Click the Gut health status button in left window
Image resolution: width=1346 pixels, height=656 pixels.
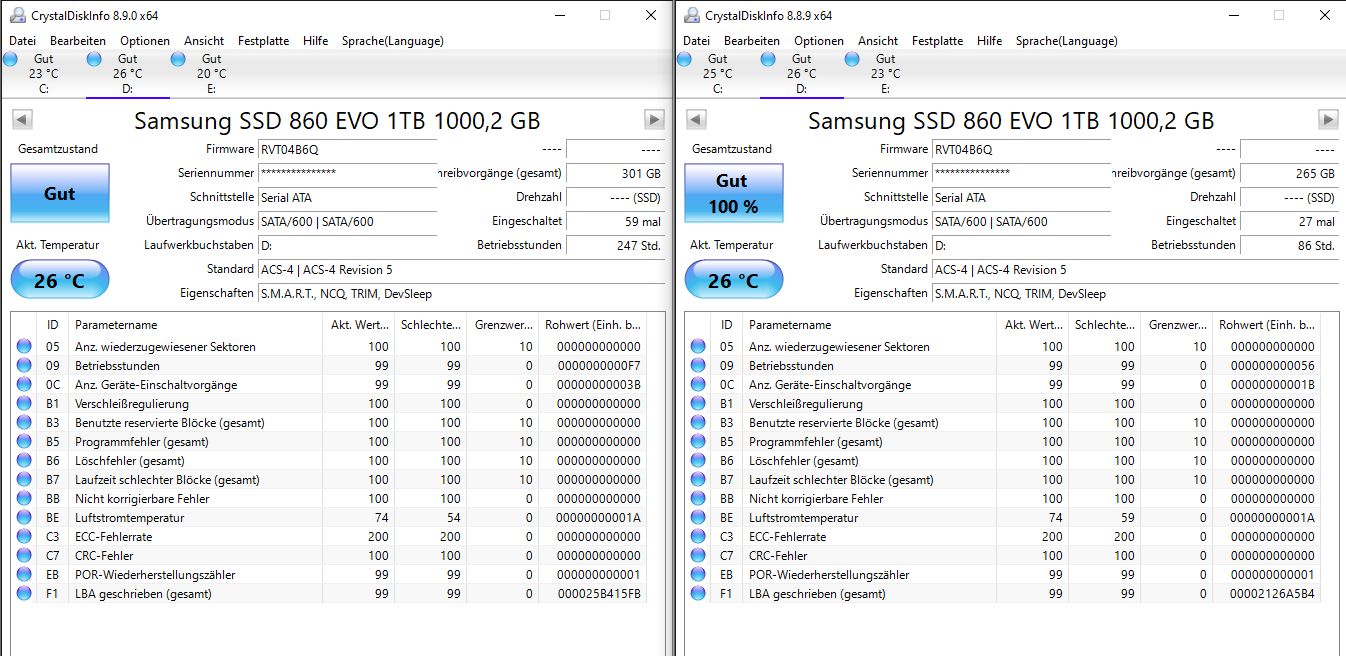(60, 193)
